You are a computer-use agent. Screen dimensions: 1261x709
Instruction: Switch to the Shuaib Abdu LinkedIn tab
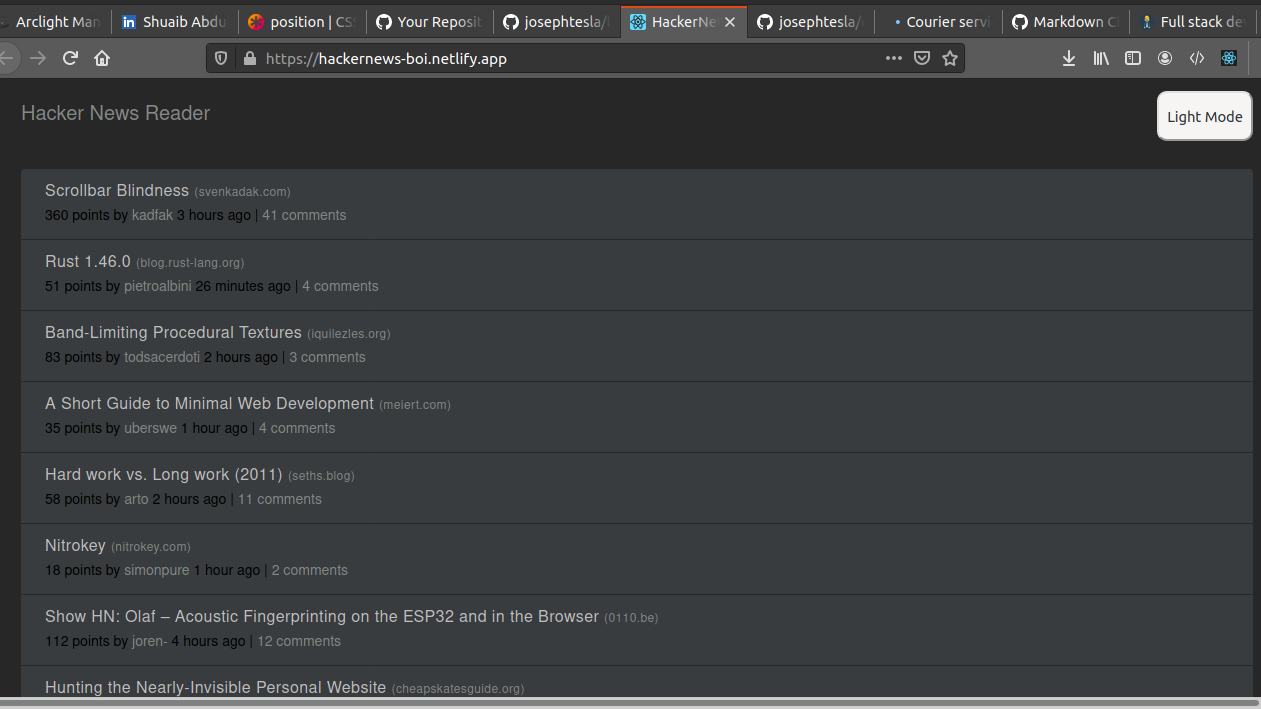tap(173, 21)
